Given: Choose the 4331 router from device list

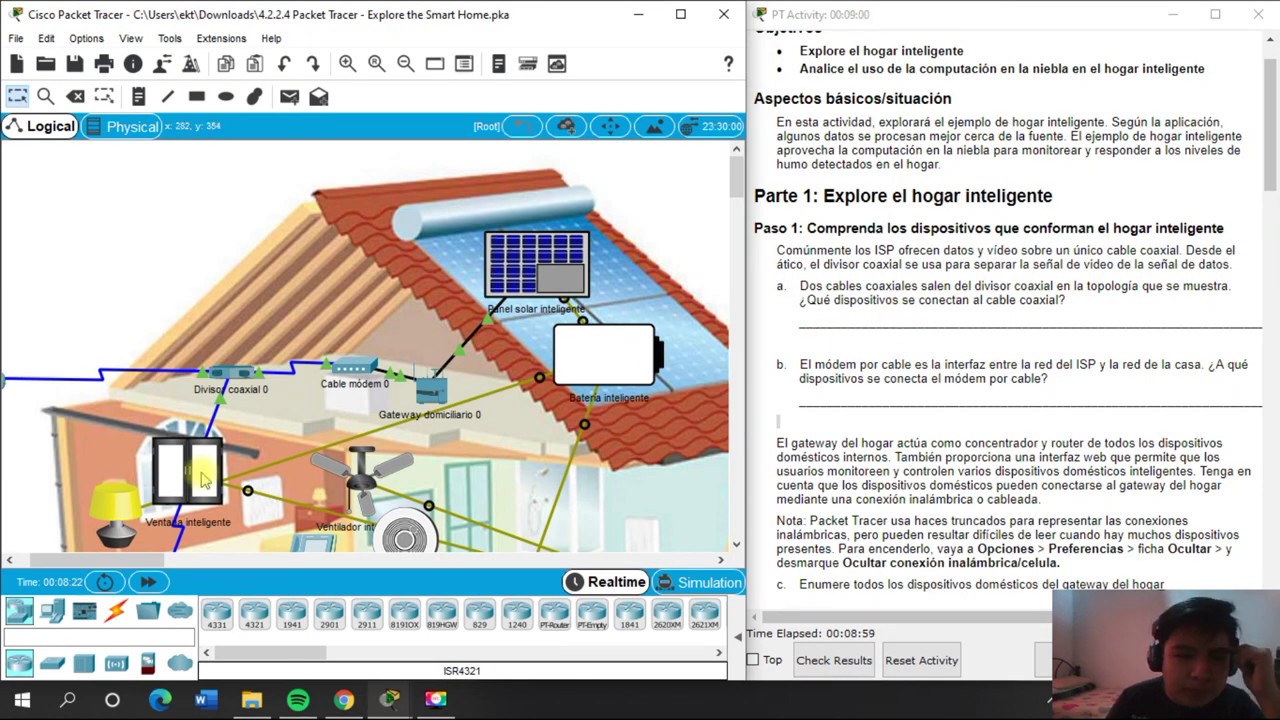Looking at the screenshot, I should (217, 615).
